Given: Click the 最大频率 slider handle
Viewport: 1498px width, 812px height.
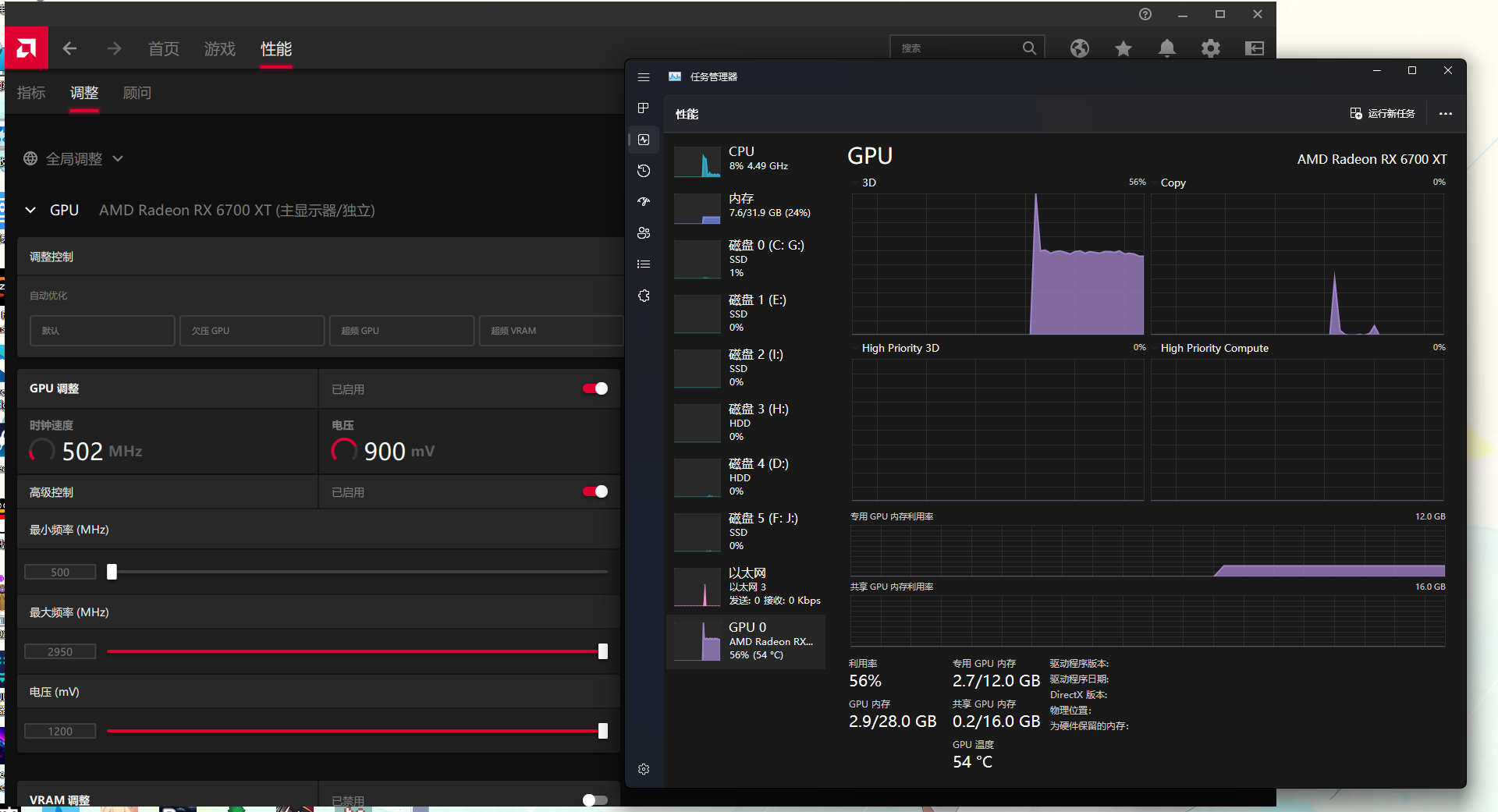Looking at the screenshot, I should tap(603, 651).
